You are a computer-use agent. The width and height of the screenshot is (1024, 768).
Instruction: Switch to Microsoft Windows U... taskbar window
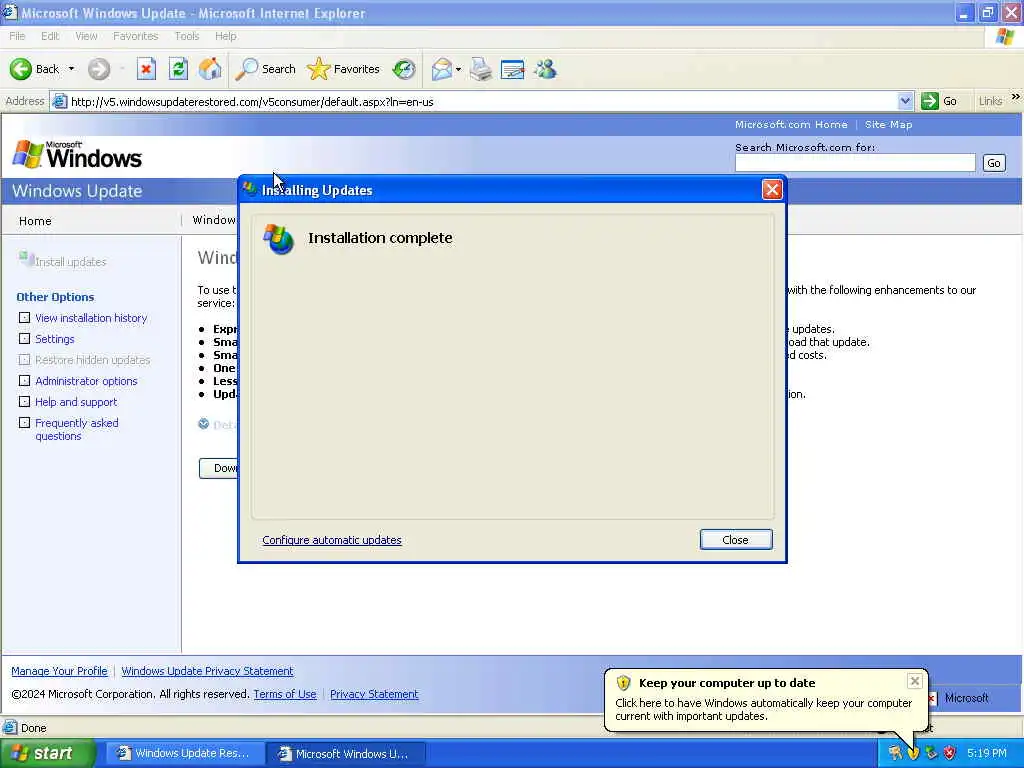345,754
